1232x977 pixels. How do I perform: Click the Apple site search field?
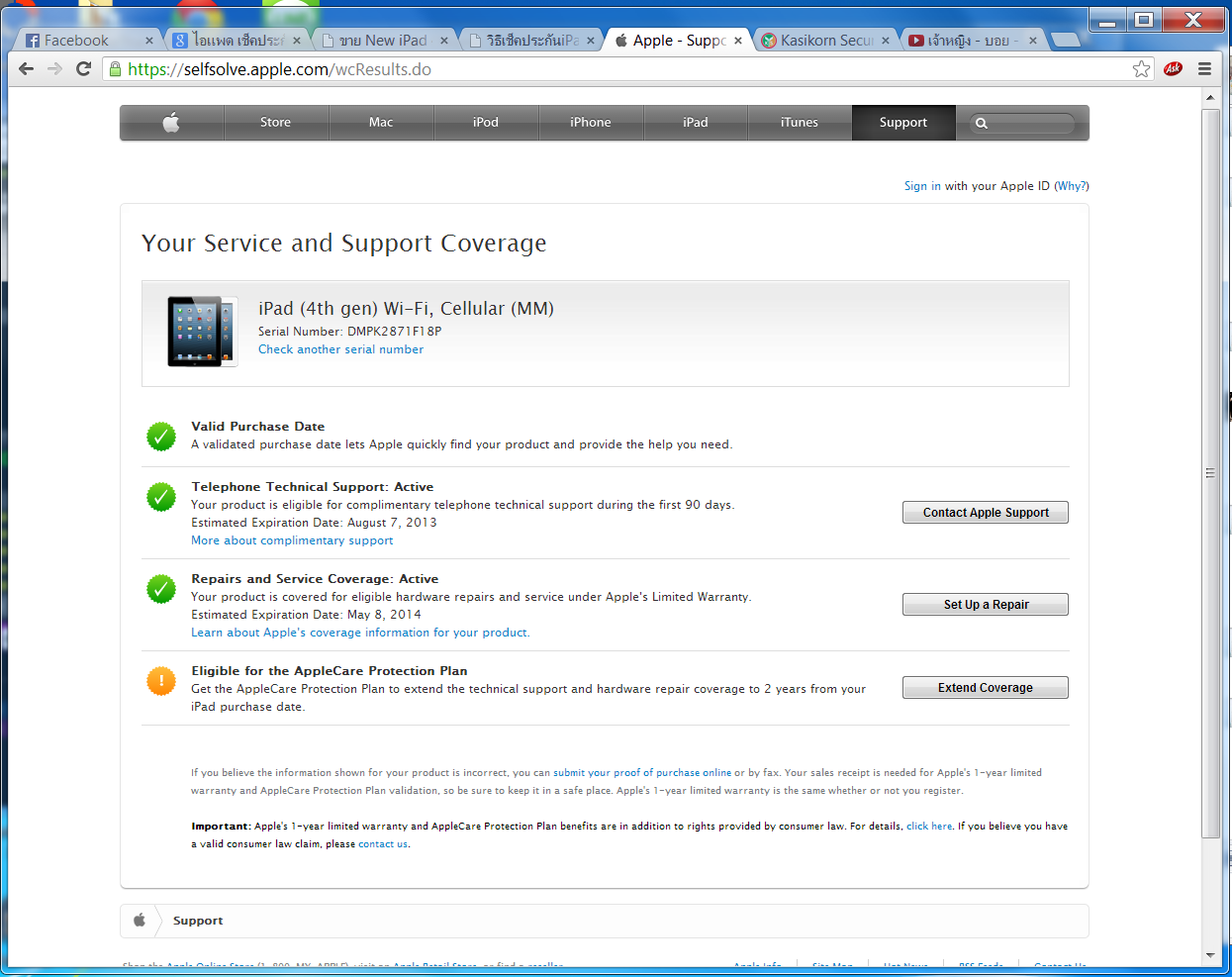click(1023, 124)
